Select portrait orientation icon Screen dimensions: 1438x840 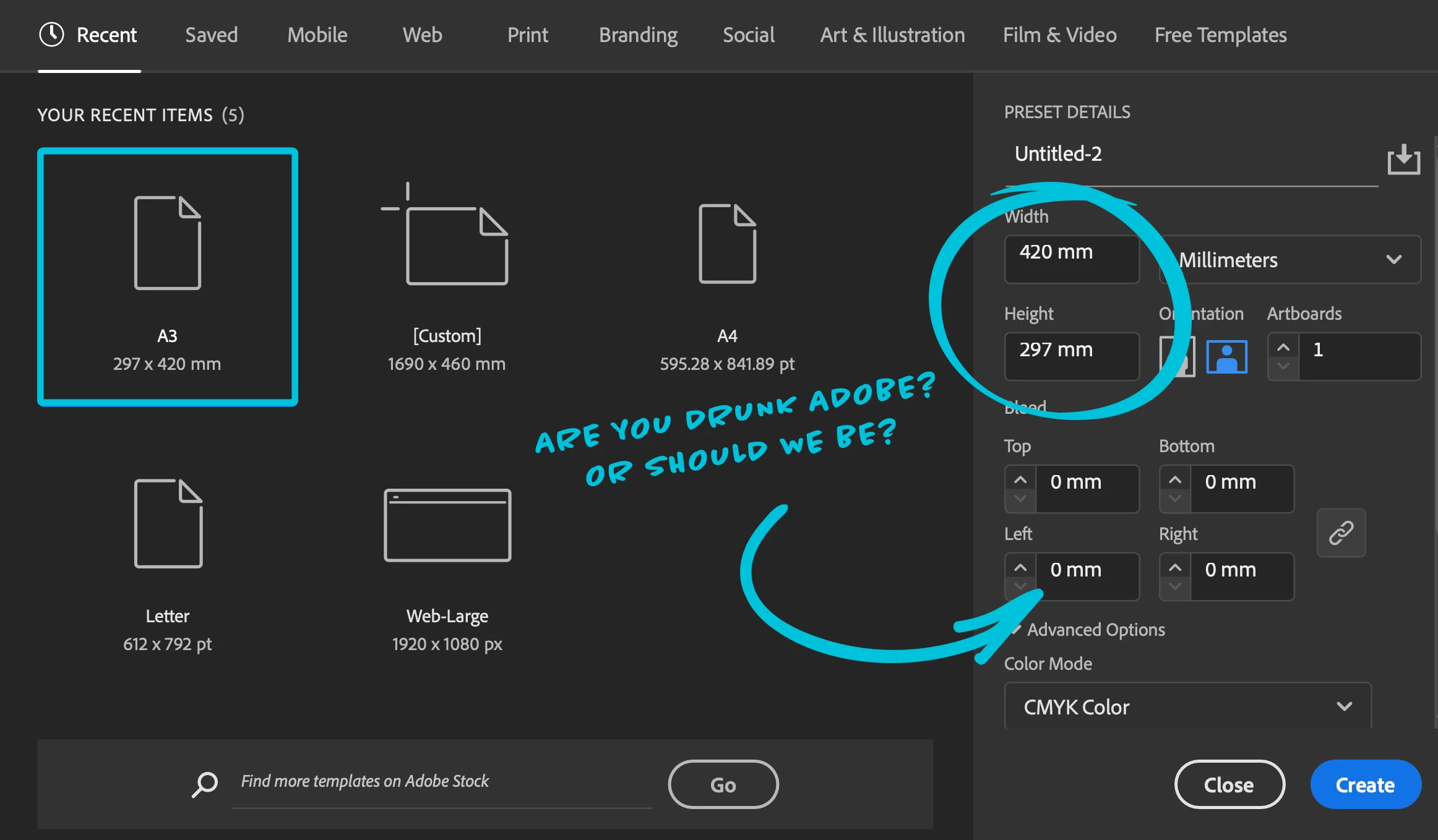1177,357
